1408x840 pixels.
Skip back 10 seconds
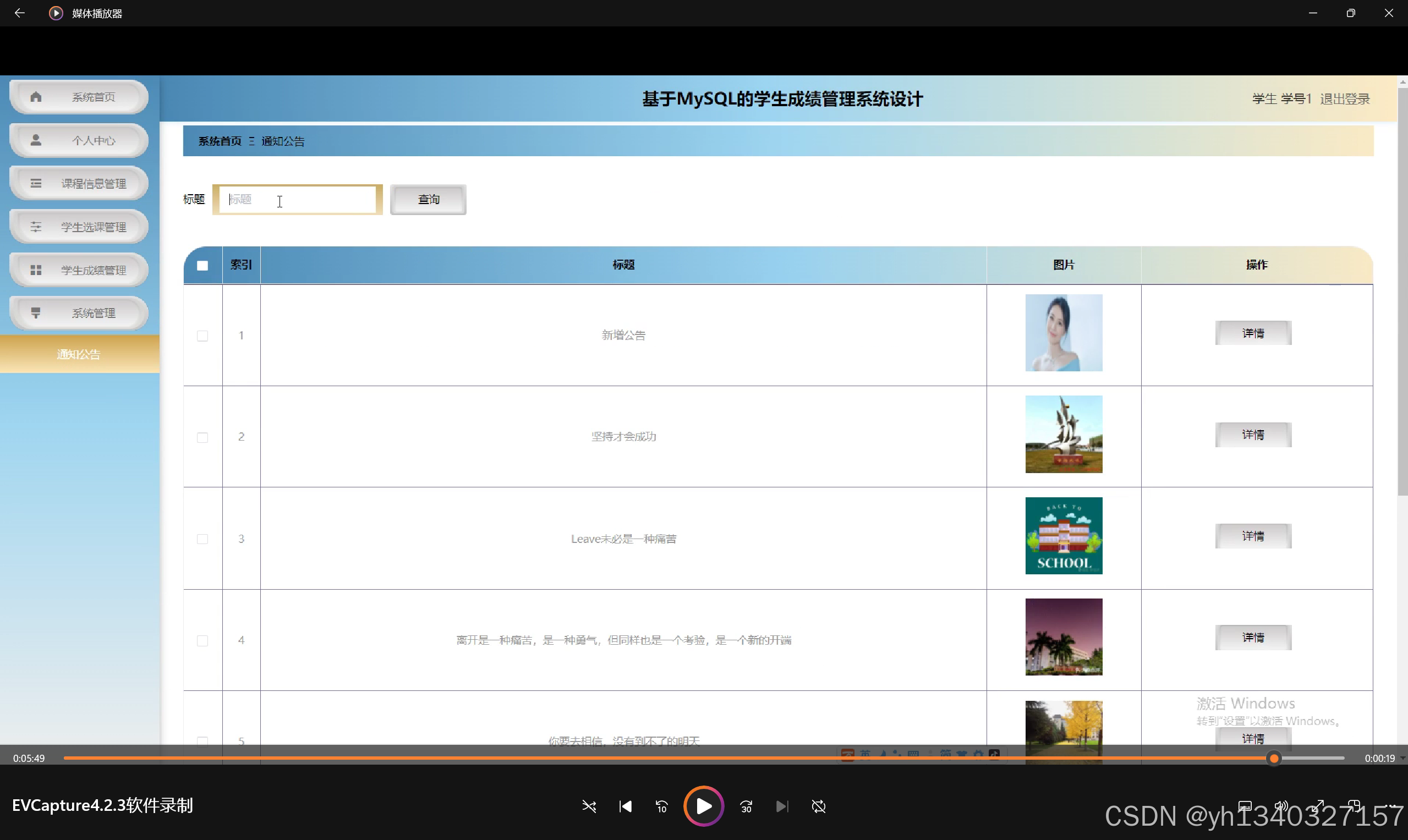tap(661, 806)
